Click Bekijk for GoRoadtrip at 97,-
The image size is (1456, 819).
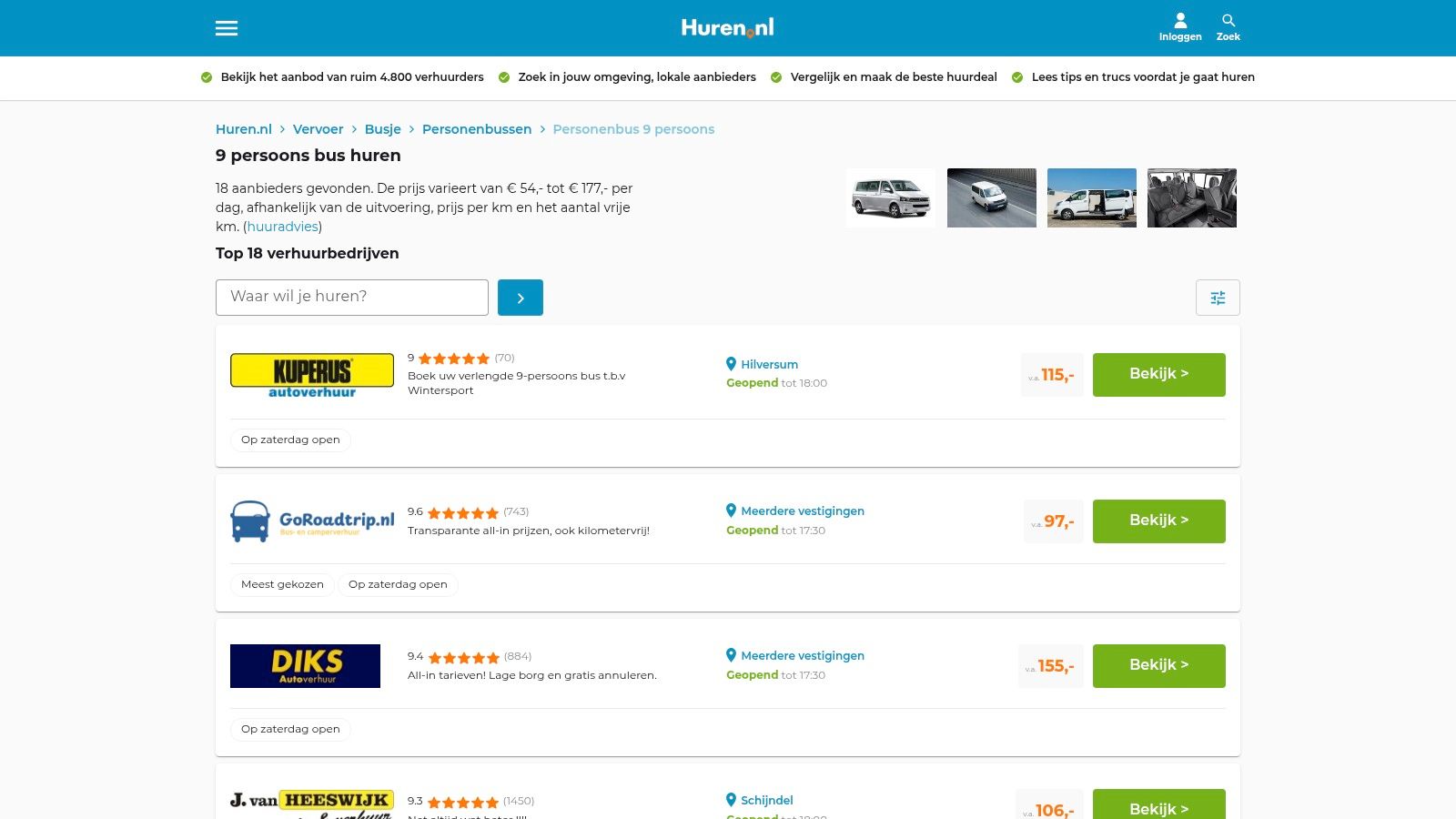1159,521
